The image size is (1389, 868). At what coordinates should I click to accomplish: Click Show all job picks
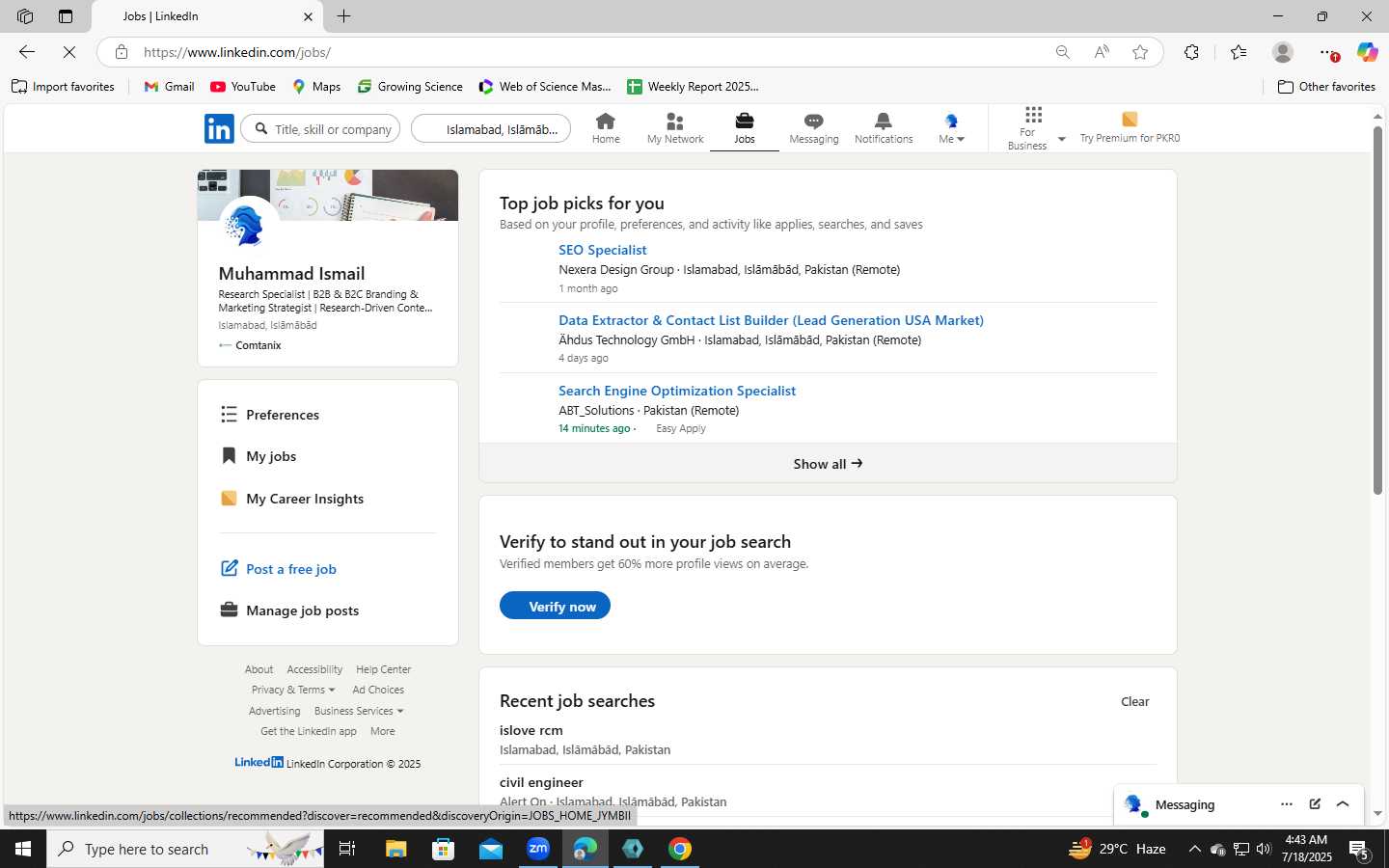pos(828,464)
